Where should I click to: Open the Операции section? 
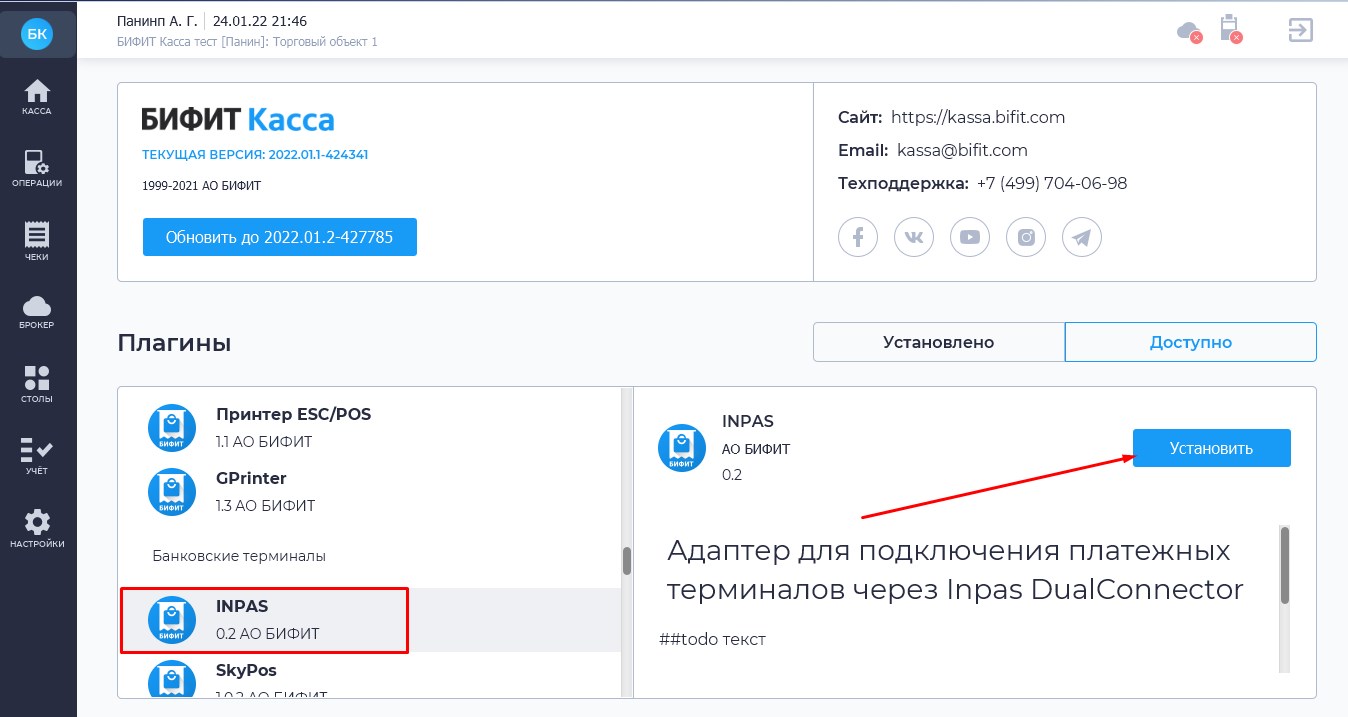click(37, 169)
